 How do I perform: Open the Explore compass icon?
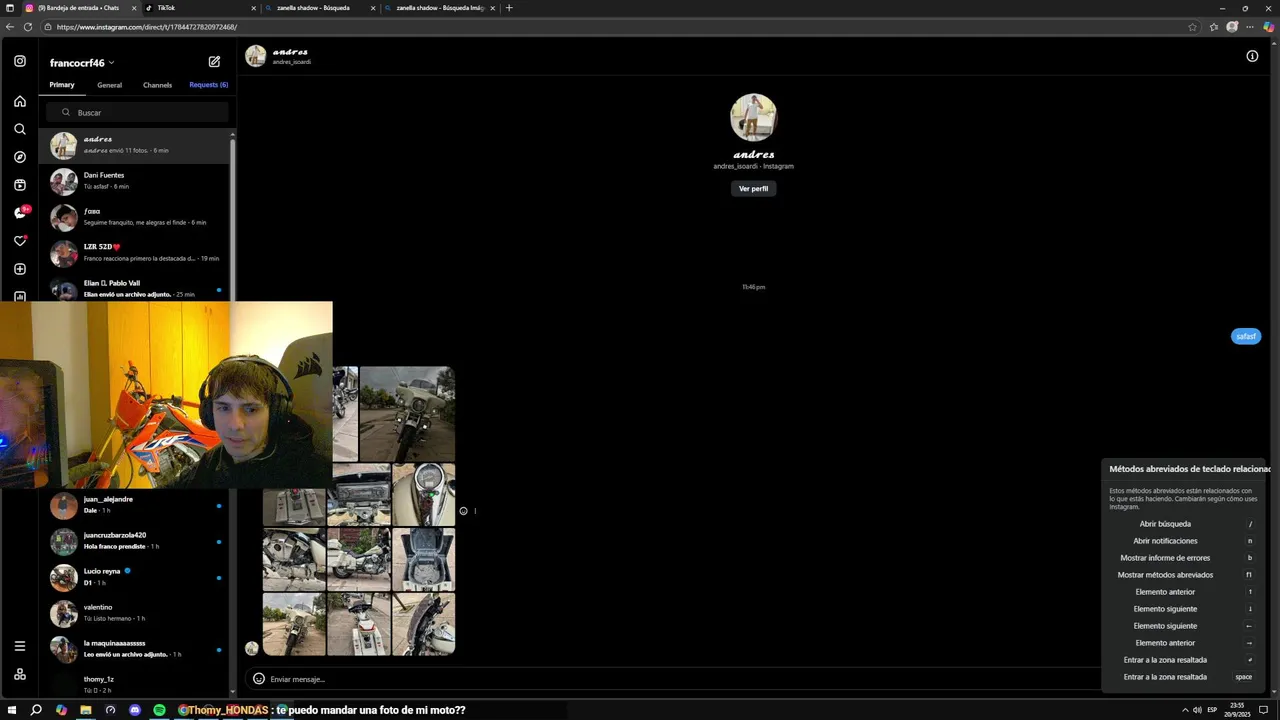19,157
